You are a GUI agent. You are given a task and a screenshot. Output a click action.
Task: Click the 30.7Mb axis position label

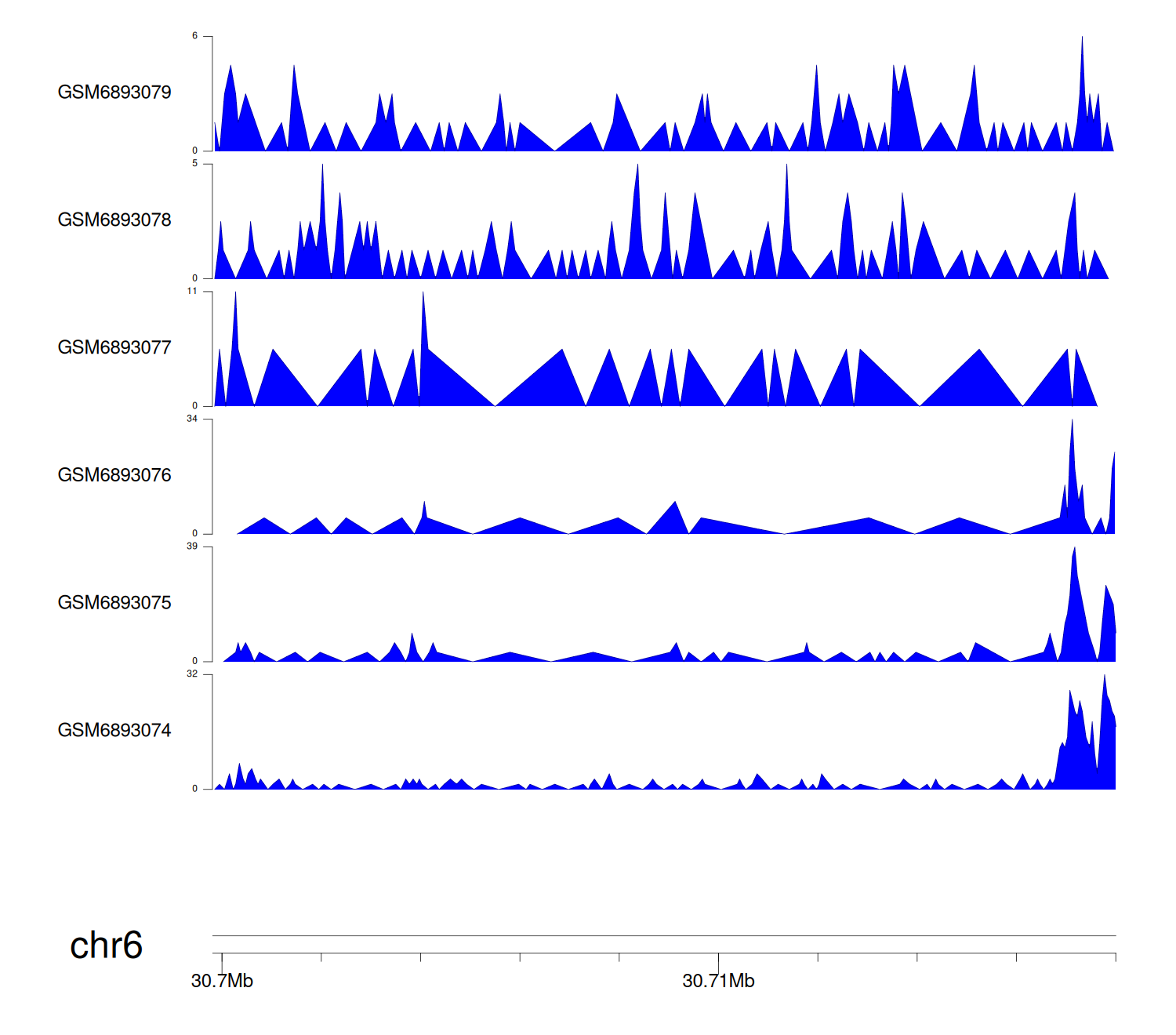click(x=222, y=981)
